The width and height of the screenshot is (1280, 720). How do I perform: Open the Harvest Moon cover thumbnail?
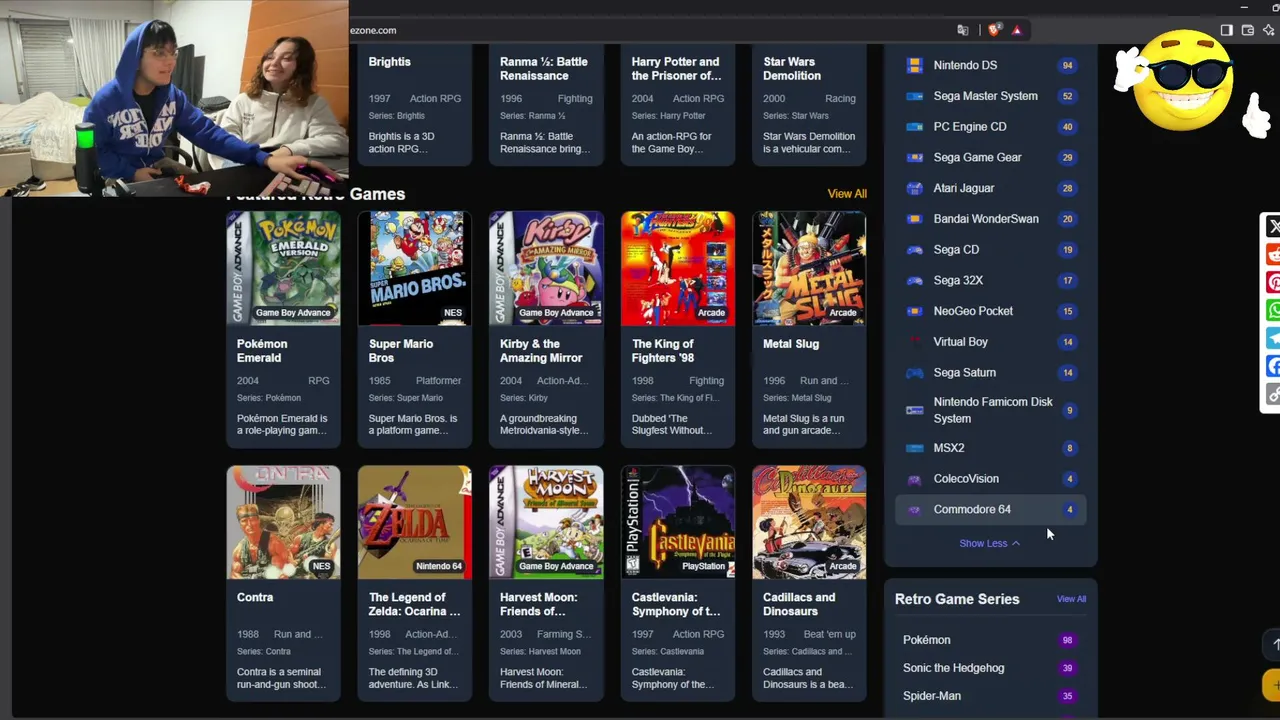click(546, 522)
